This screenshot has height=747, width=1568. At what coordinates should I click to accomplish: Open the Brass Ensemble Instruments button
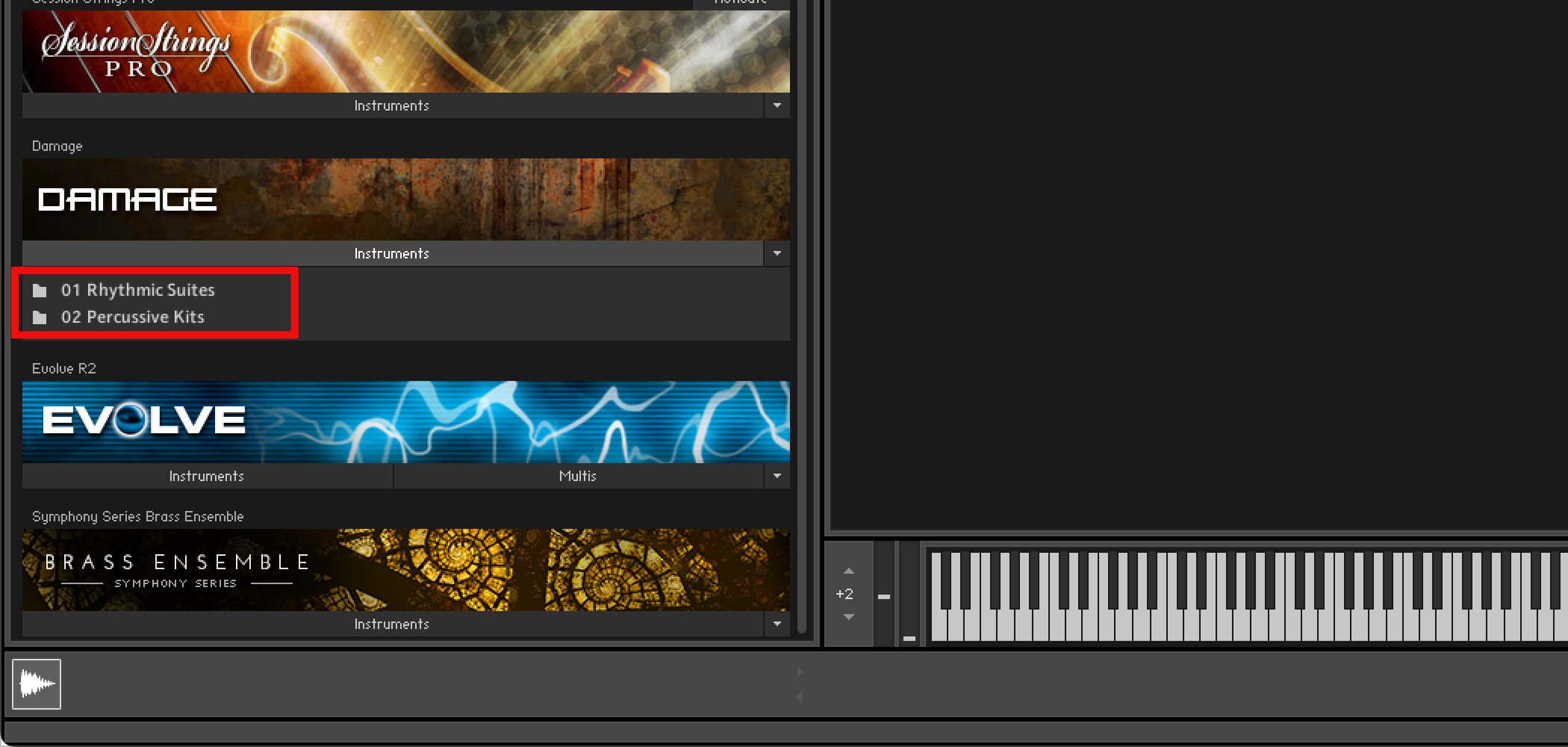click(393, 624)
